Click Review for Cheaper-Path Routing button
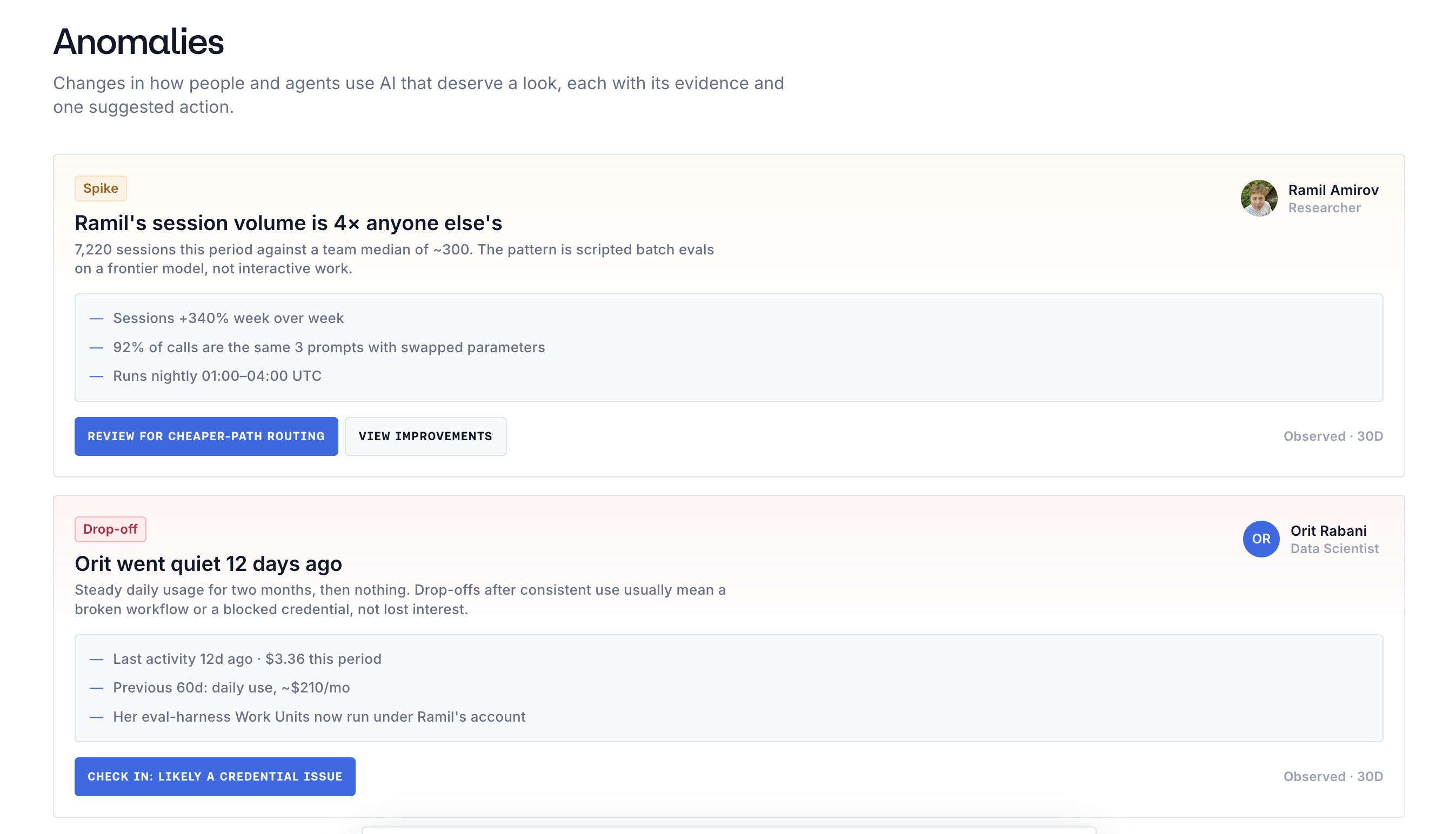 [206, 436]
